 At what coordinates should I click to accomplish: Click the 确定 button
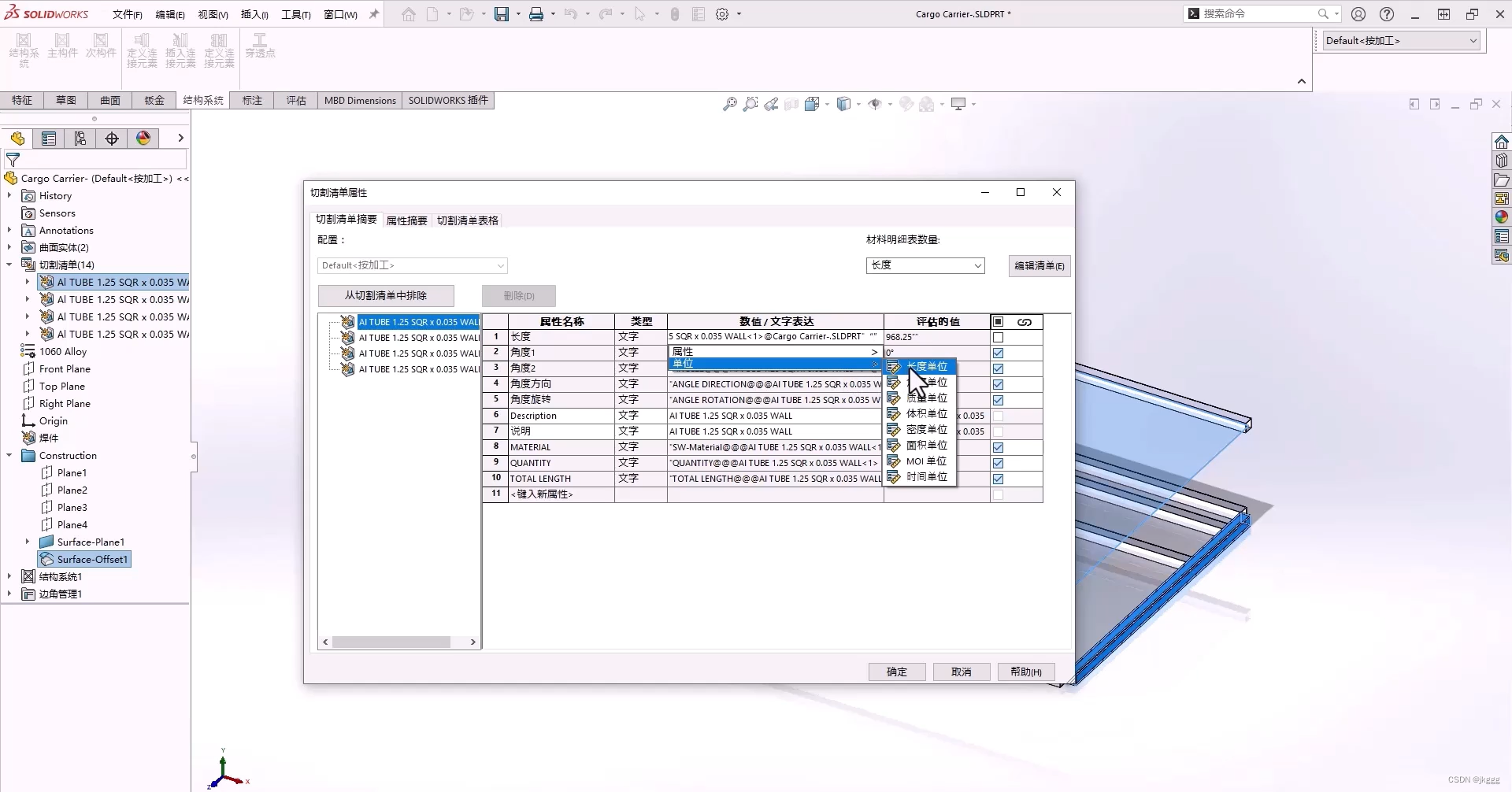pos(897,672)
